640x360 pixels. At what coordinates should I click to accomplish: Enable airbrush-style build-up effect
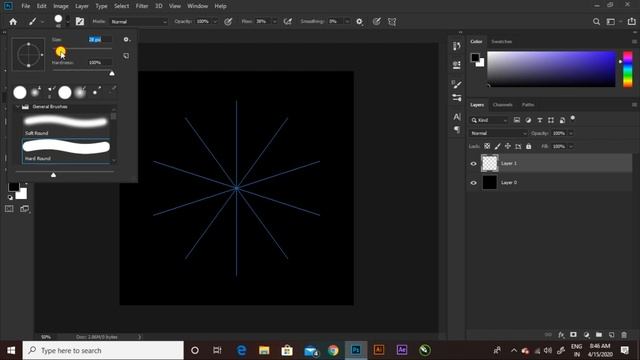[288, 22]
